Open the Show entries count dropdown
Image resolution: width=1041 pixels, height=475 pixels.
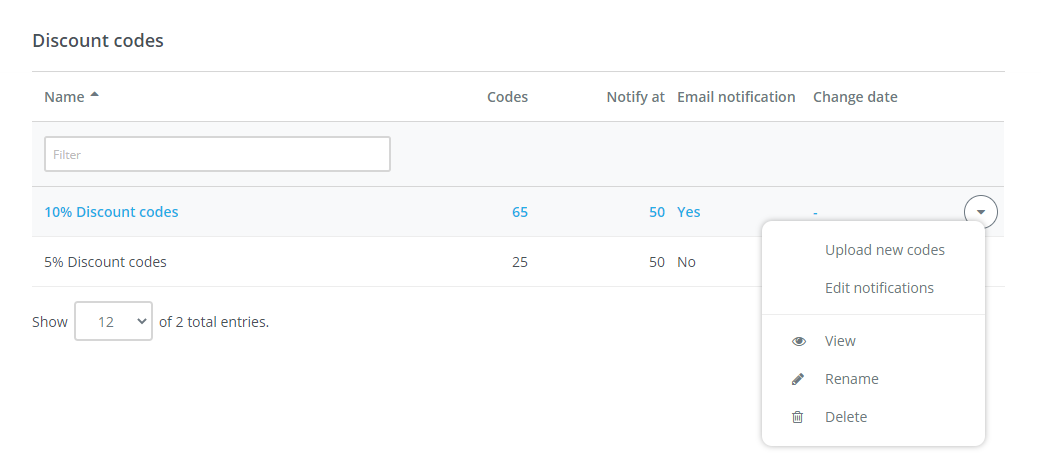tap(113, 321)
